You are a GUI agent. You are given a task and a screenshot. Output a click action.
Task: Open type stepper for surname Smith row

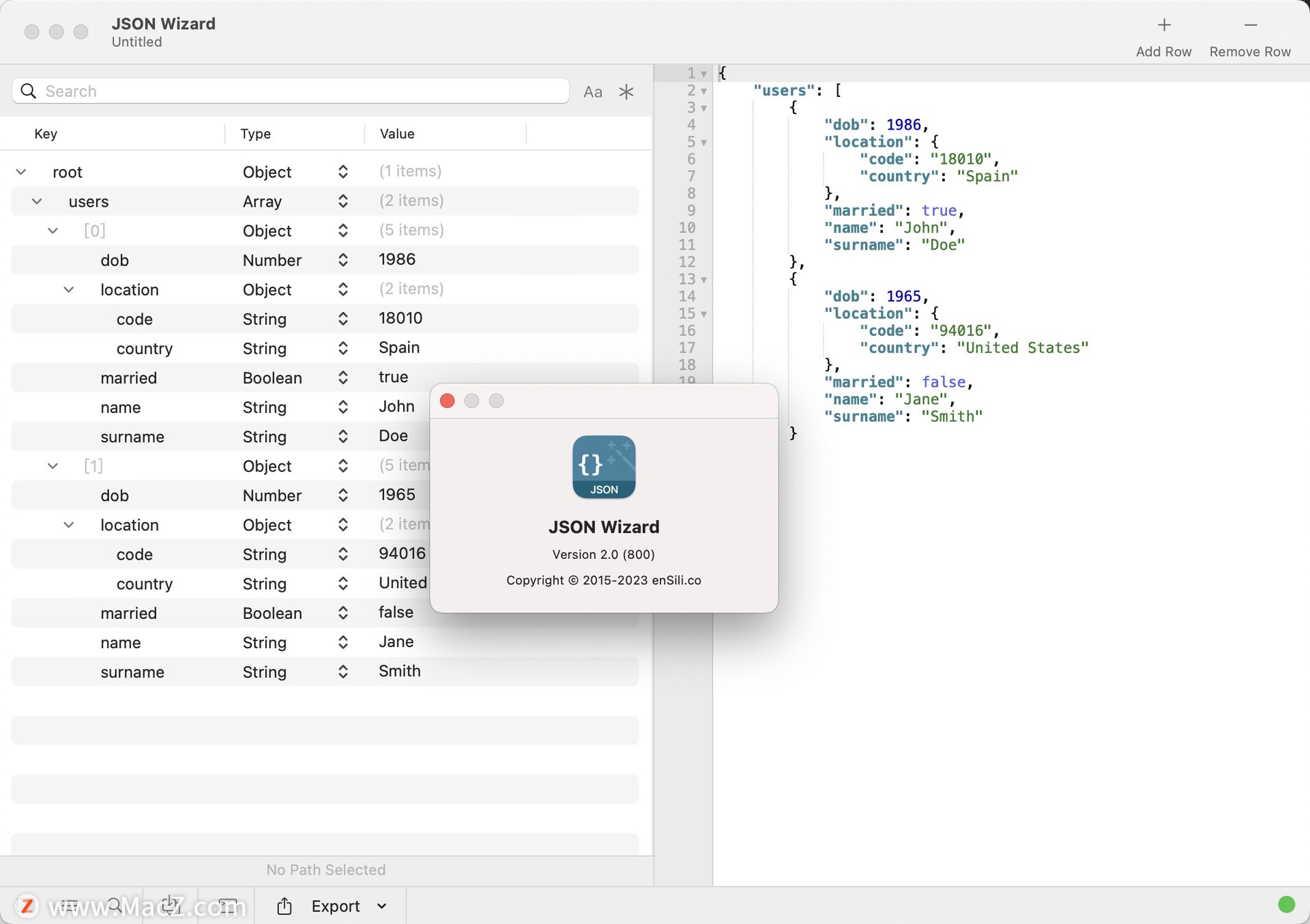[x=343, y=672]
